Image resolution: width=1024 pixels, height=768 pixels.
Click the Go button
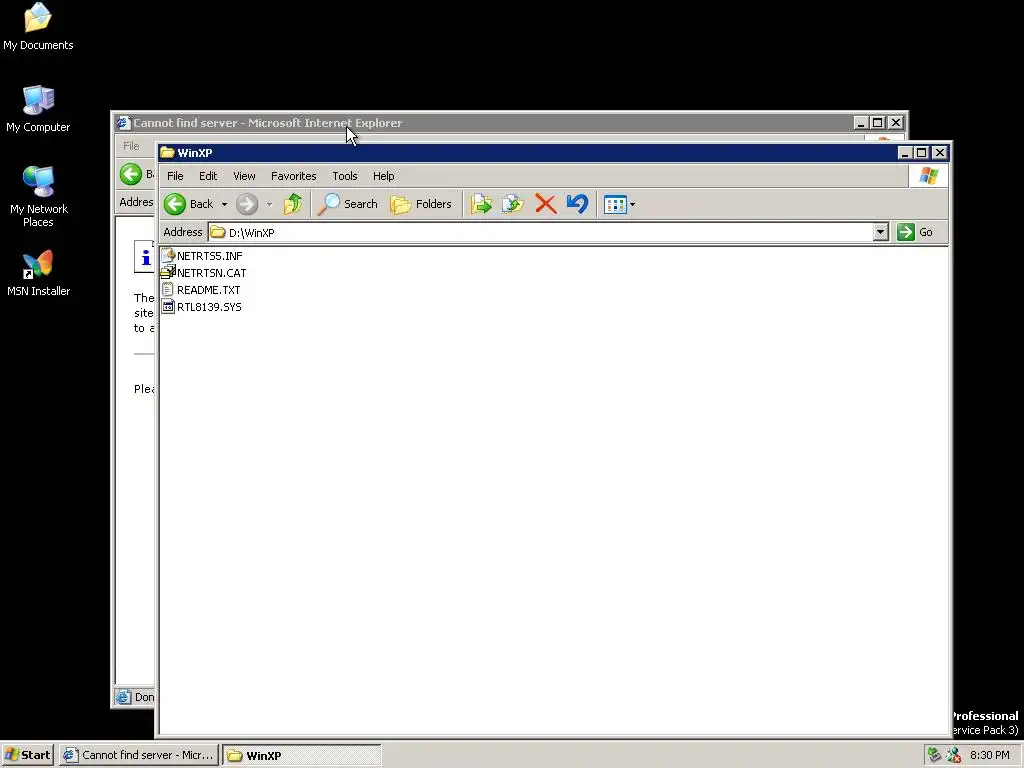(916, 232)
